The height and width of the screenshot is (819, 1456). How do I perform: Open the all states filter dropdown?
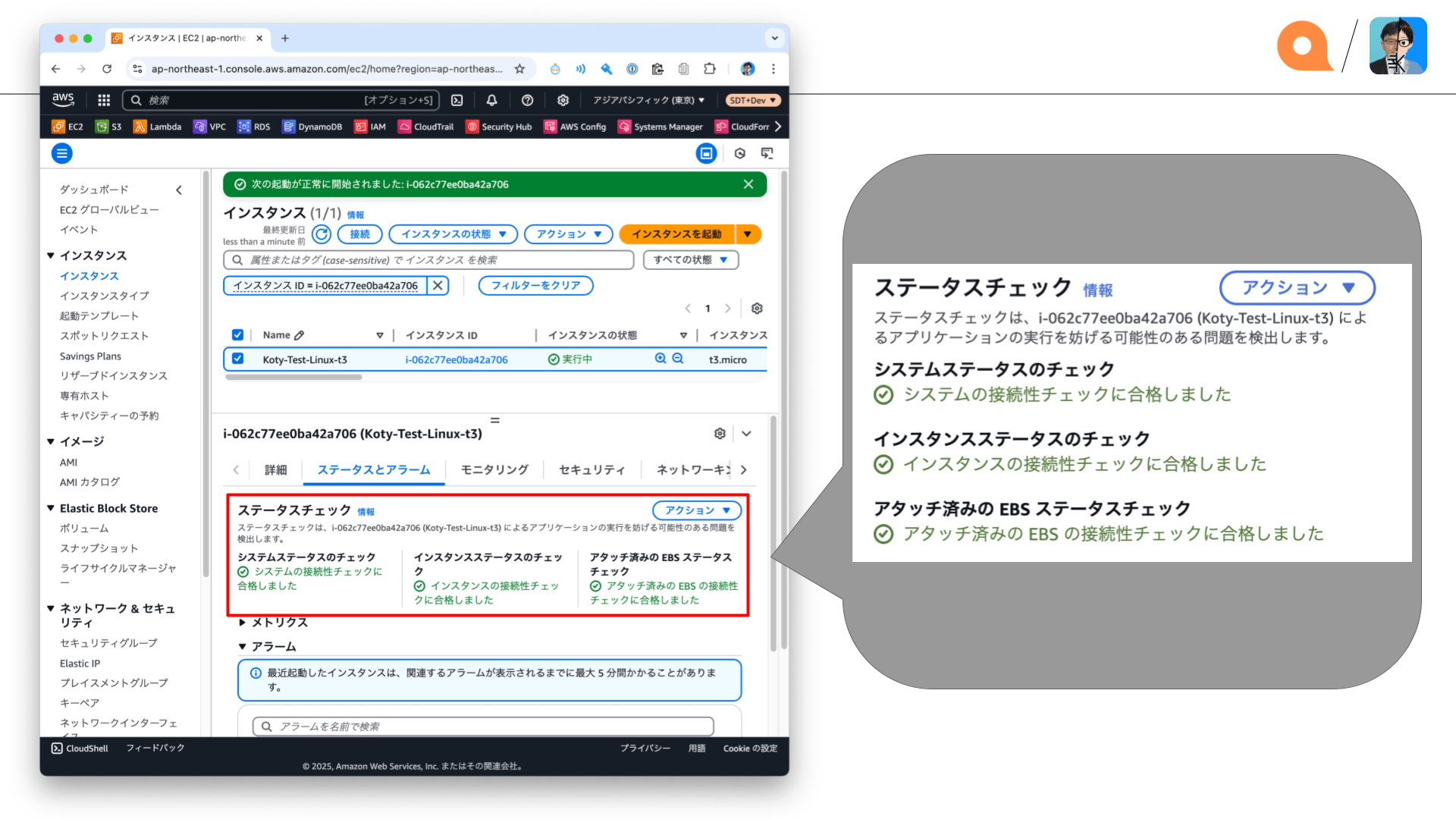pos(691,260)
